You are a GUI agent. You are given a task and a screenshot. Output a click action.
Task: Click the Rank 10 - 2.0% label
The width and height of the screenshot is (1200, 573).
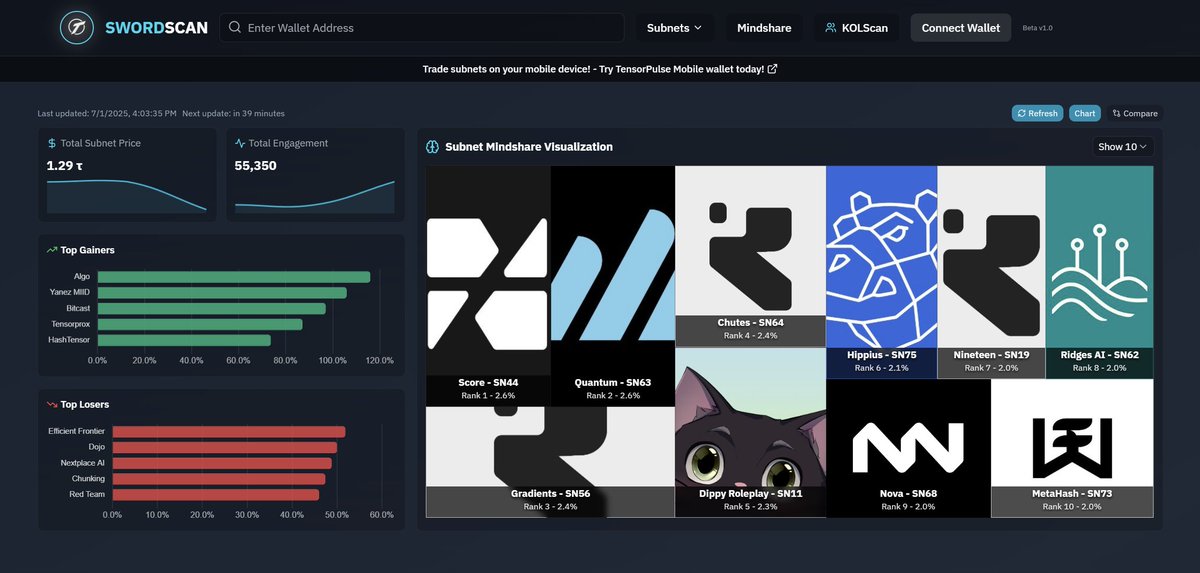click(1072, 506)
